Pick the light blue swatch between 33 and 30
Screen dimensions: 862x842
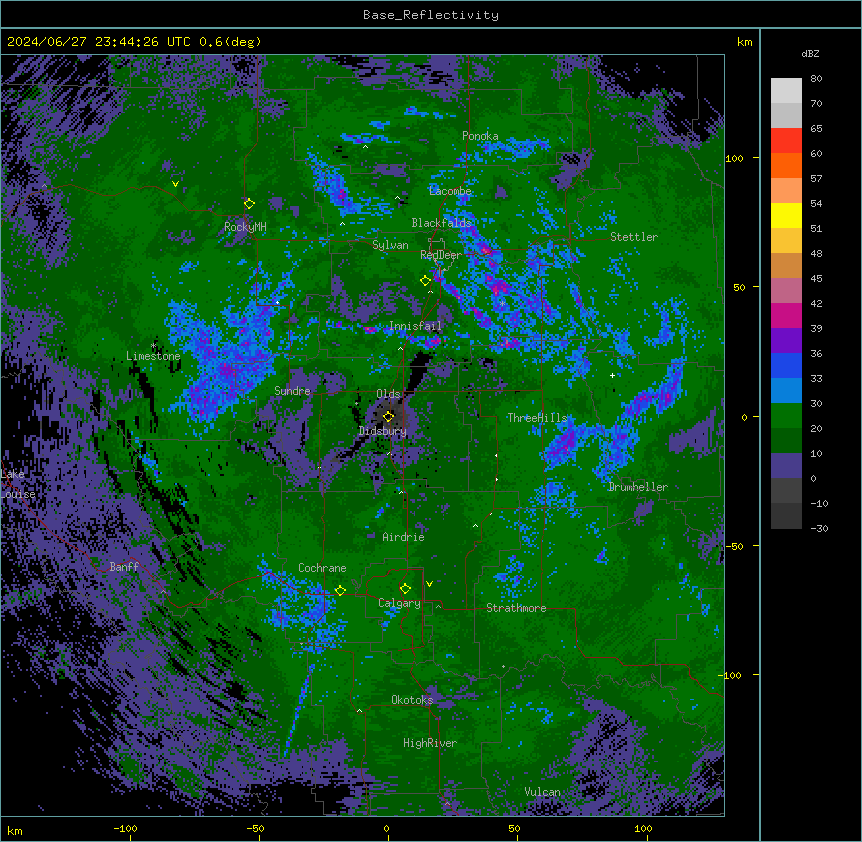coord(786,391)
